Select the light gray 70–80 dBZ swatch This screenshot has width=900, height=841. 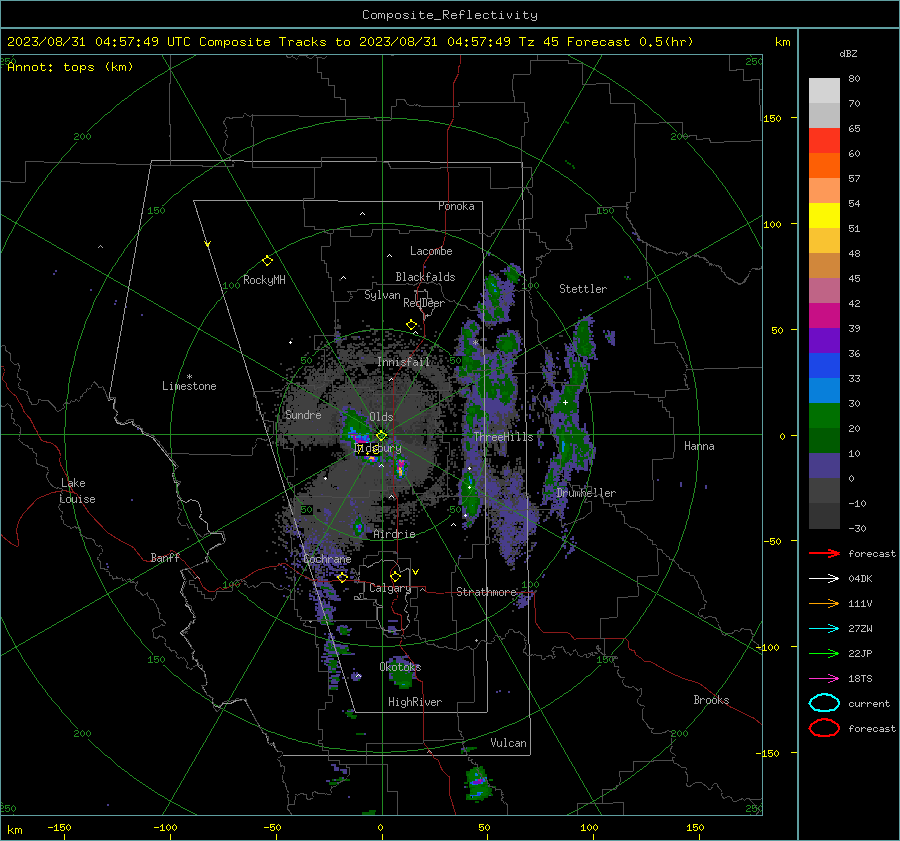(824, 91)
